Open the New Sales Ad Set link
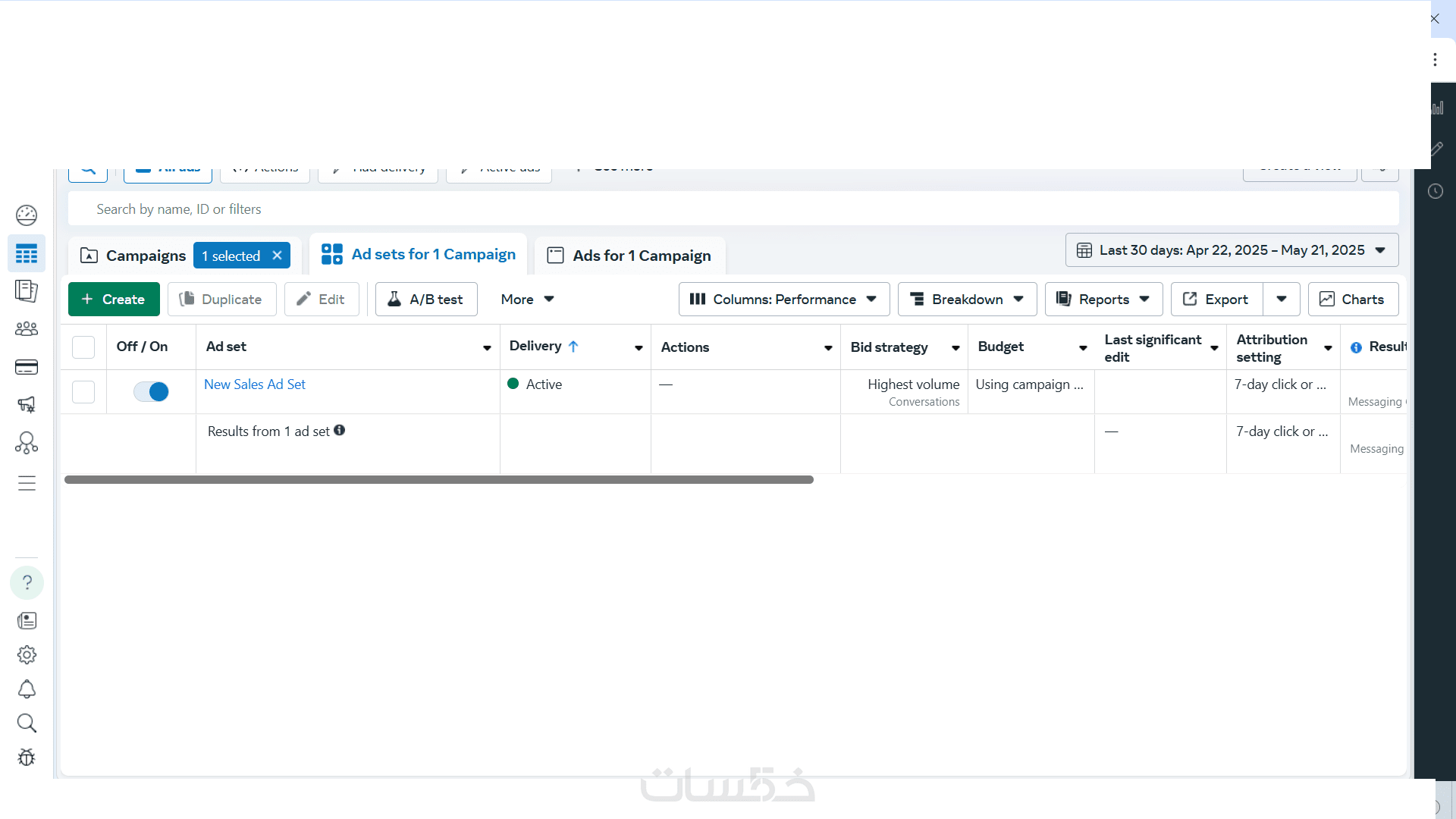The height and width of the screenshot is (819, 1456). tap(255, 384)
